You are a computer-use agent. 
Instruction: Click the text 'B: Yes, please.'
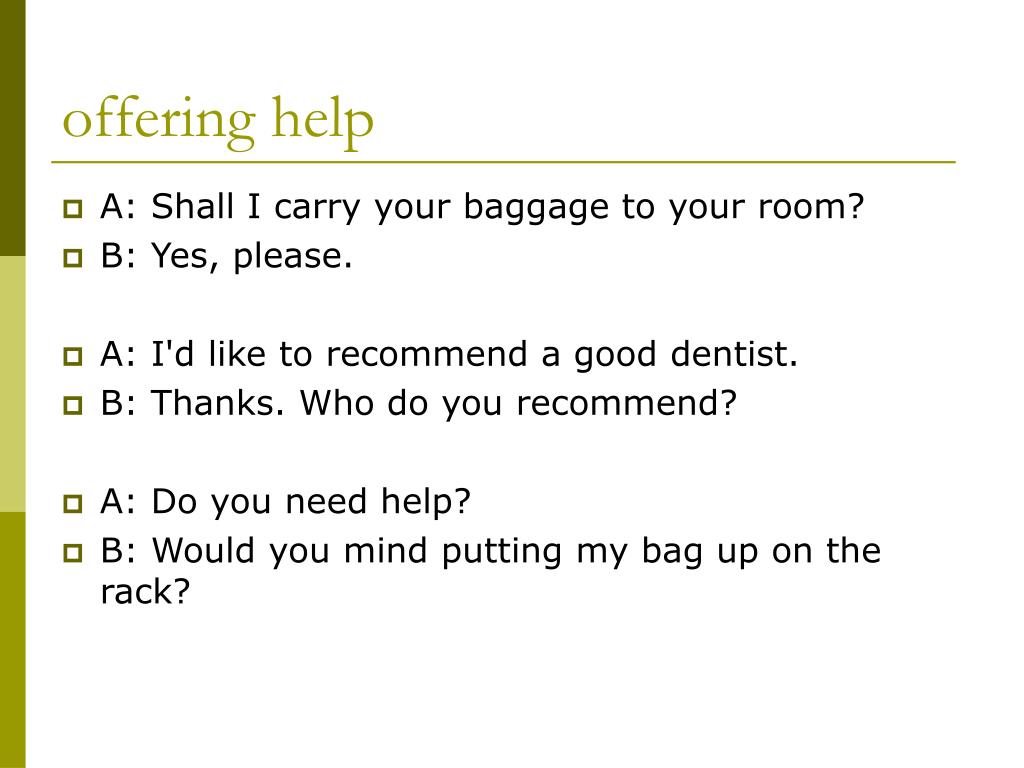[x=226, y=256]
